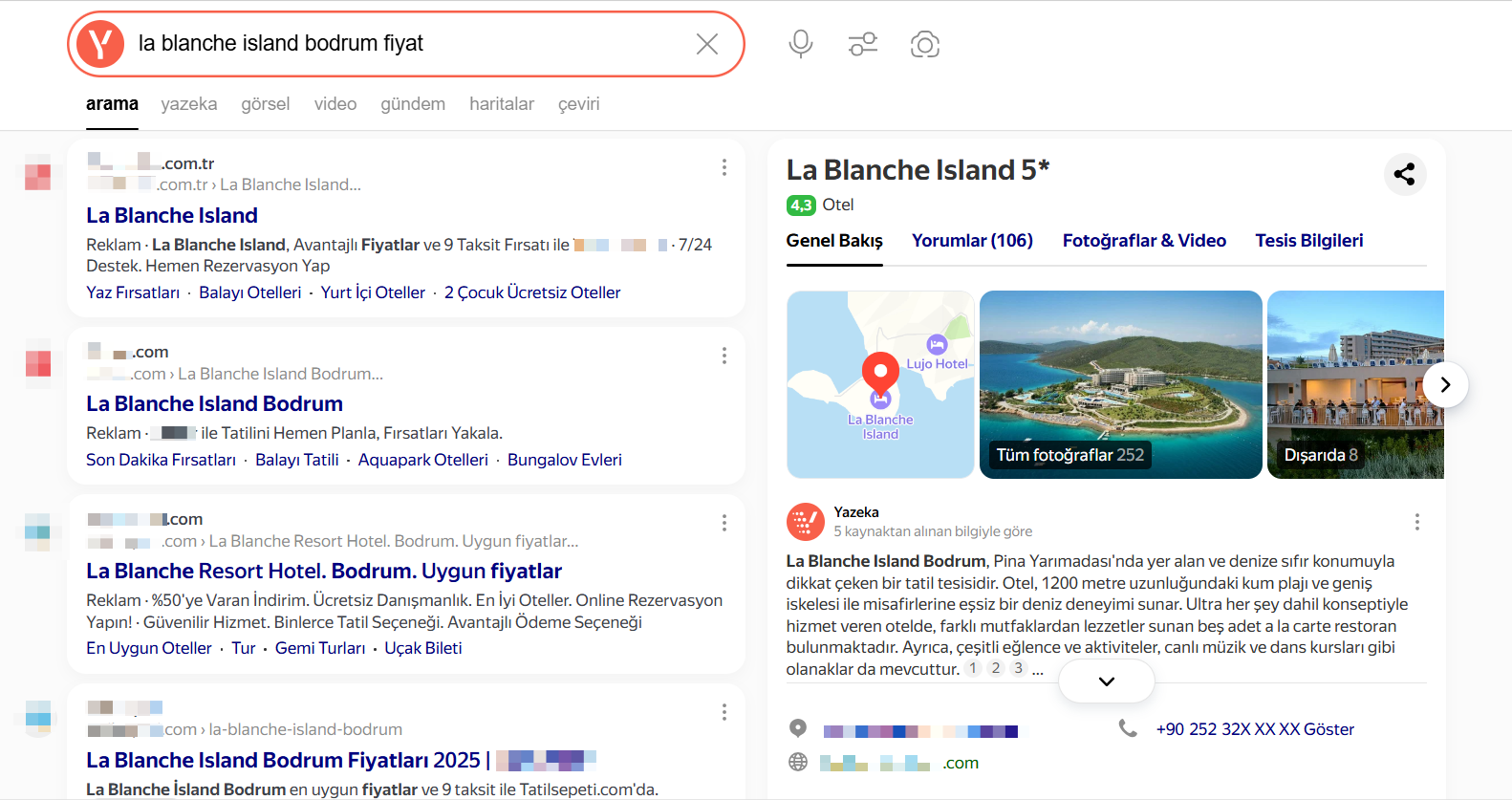Clear the search query with X
Viewport: 1512px width, 800px height.
click(x=707, y=44)
